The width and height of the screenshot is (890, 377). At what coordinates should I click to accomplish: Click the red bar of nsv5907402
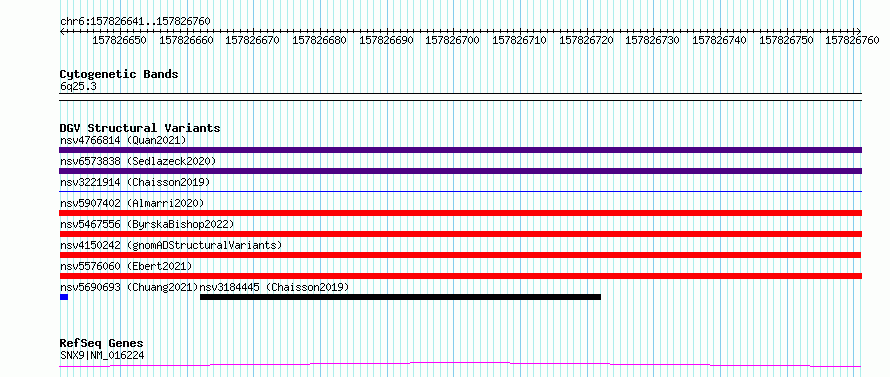(460, 213)
